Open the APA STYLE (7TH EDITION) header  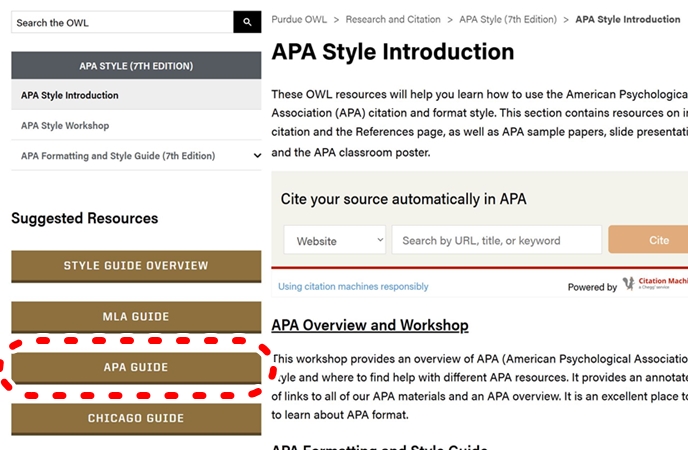click(x=136, y=65)
